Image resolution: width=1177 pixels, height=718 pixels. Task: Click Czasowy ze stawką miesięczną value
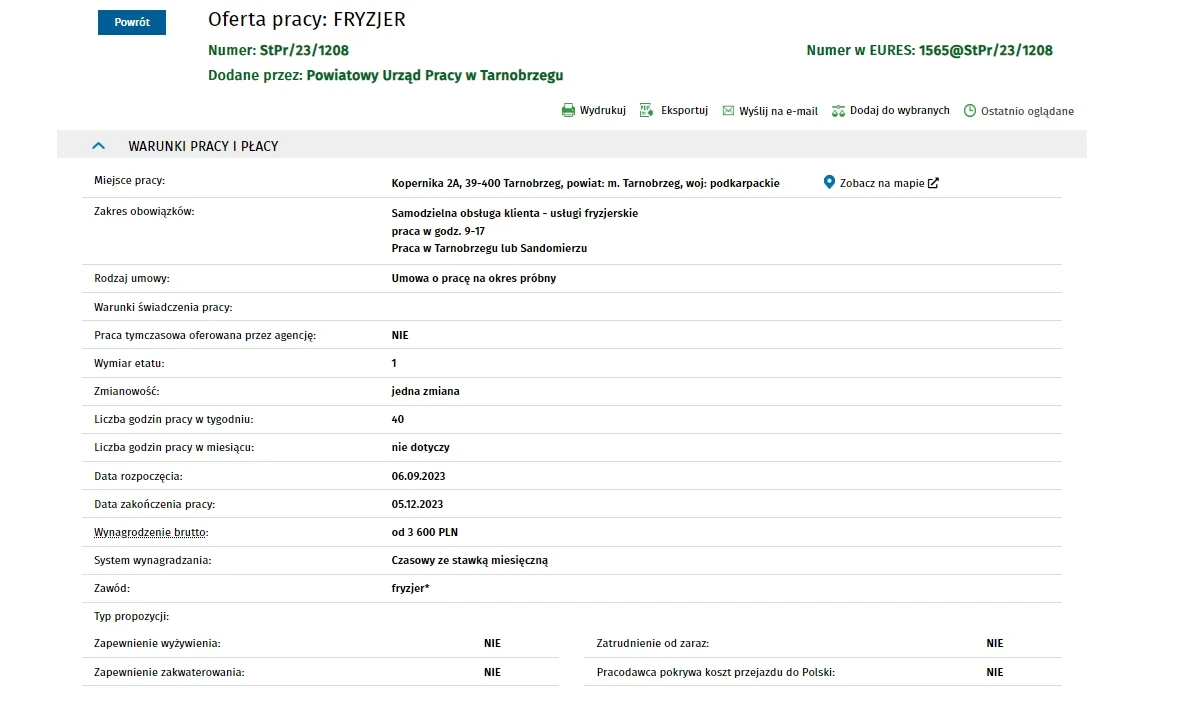[x=470, y=560]
